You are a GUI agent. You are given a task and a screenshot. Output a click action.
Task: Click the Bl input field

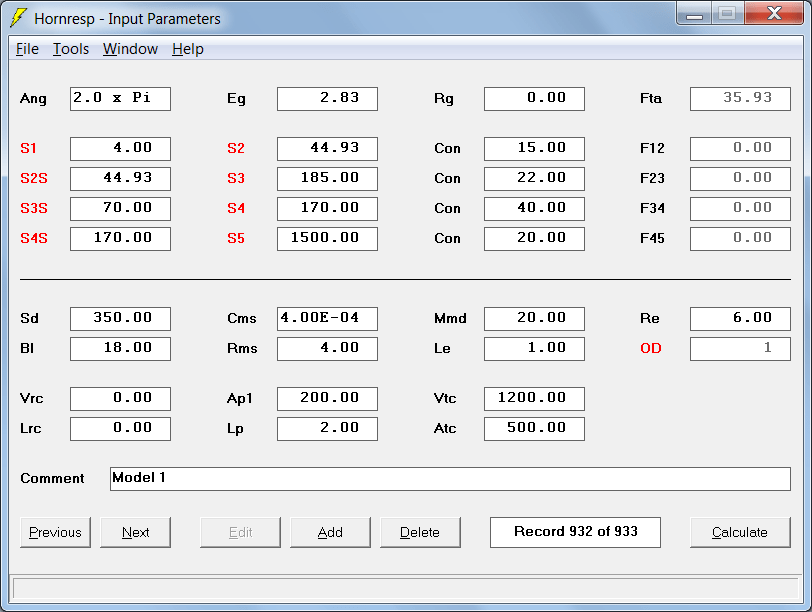pos(120,348)
